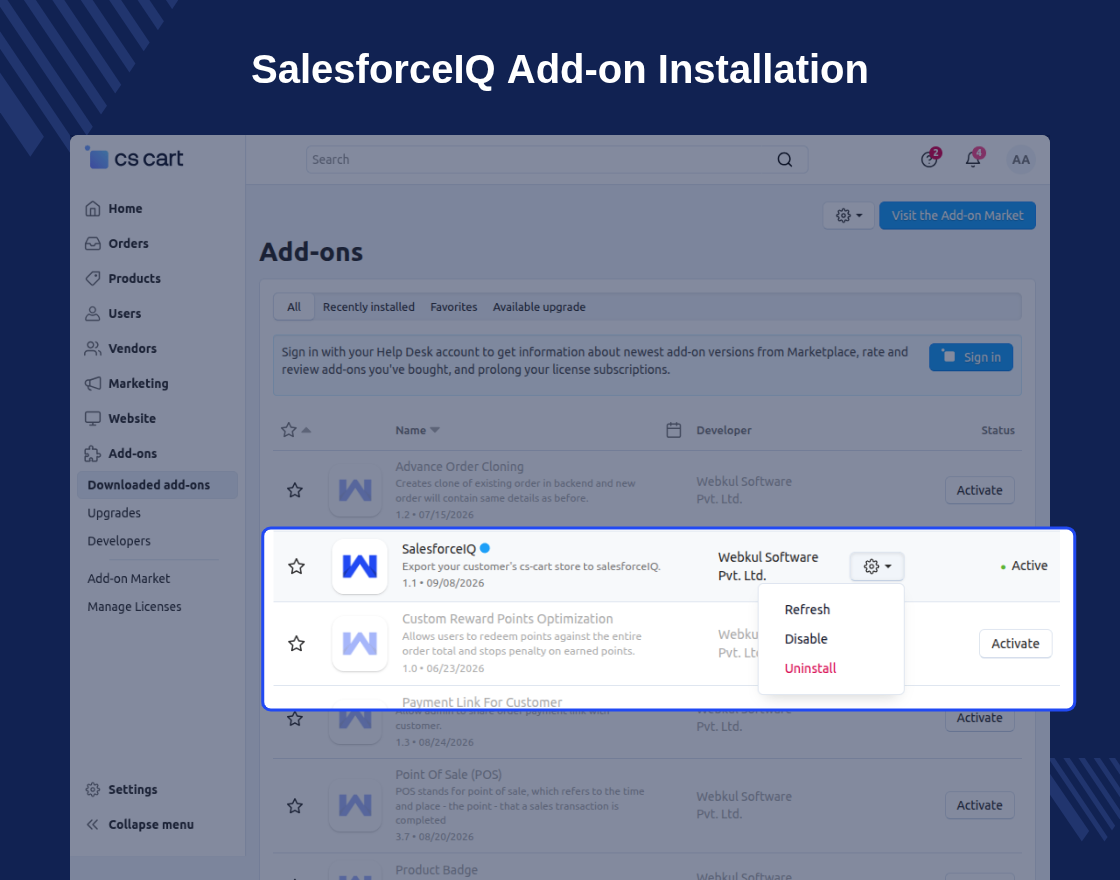Sort by favorites star column header
The image size is (1120, 880).
(x=296, y=430)
